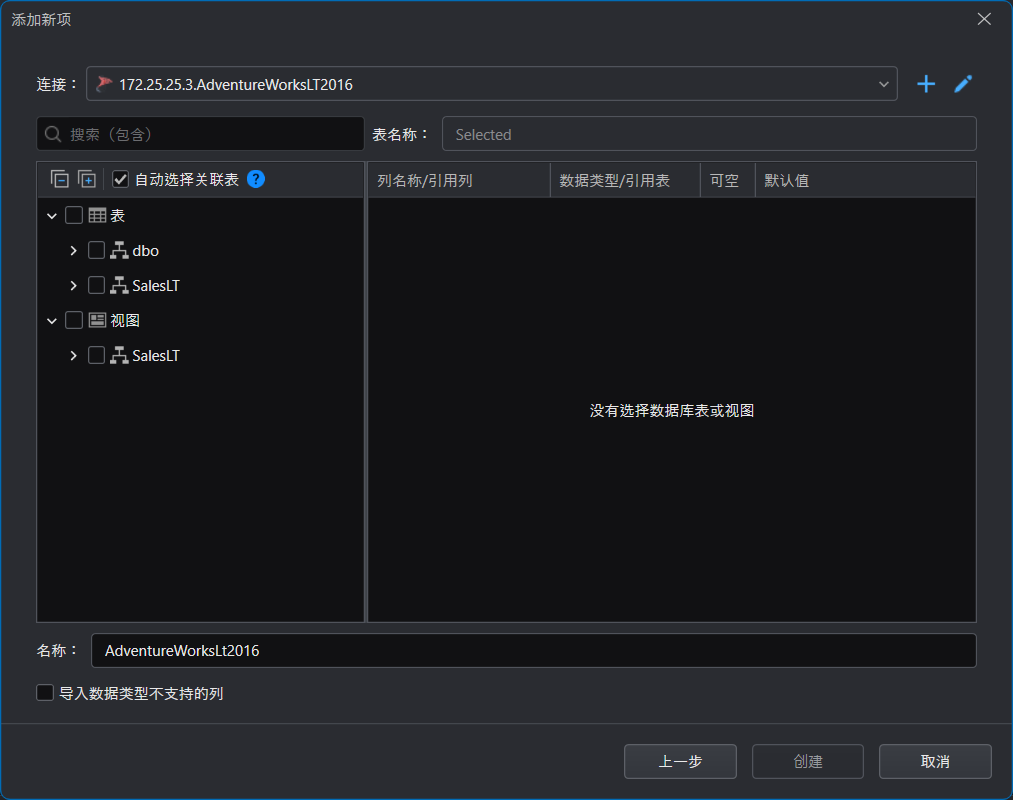
Task: Collapse the 表 tree node
Action: (x=52, y=216)
